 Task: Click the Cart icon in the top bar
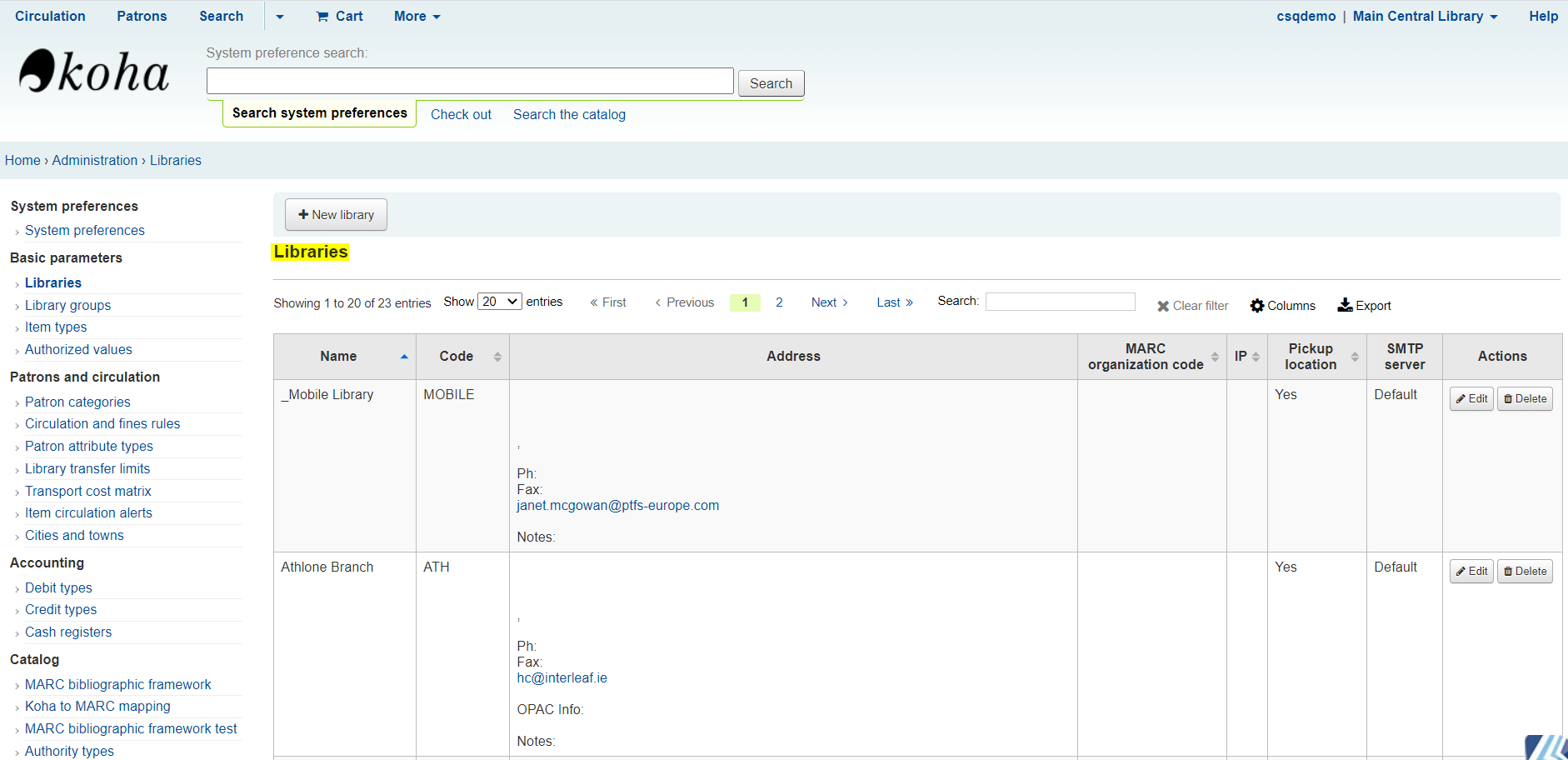(322, 17)
